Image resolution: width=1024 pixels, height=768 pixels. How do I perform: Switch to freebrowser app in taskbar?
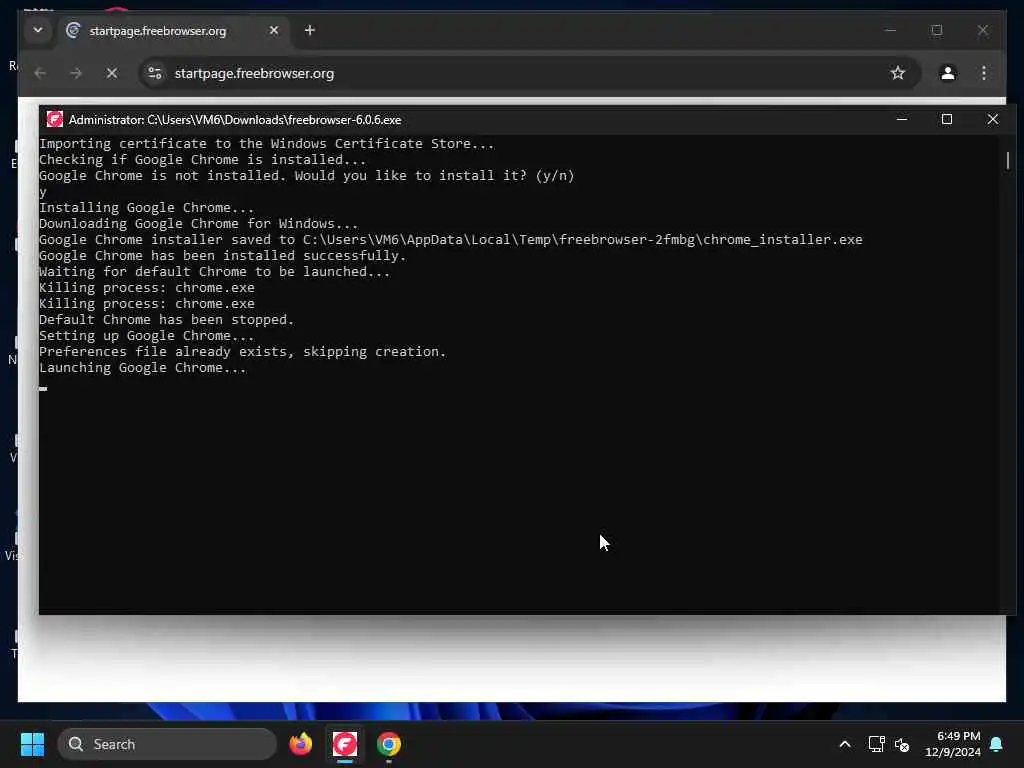point(345,744)
